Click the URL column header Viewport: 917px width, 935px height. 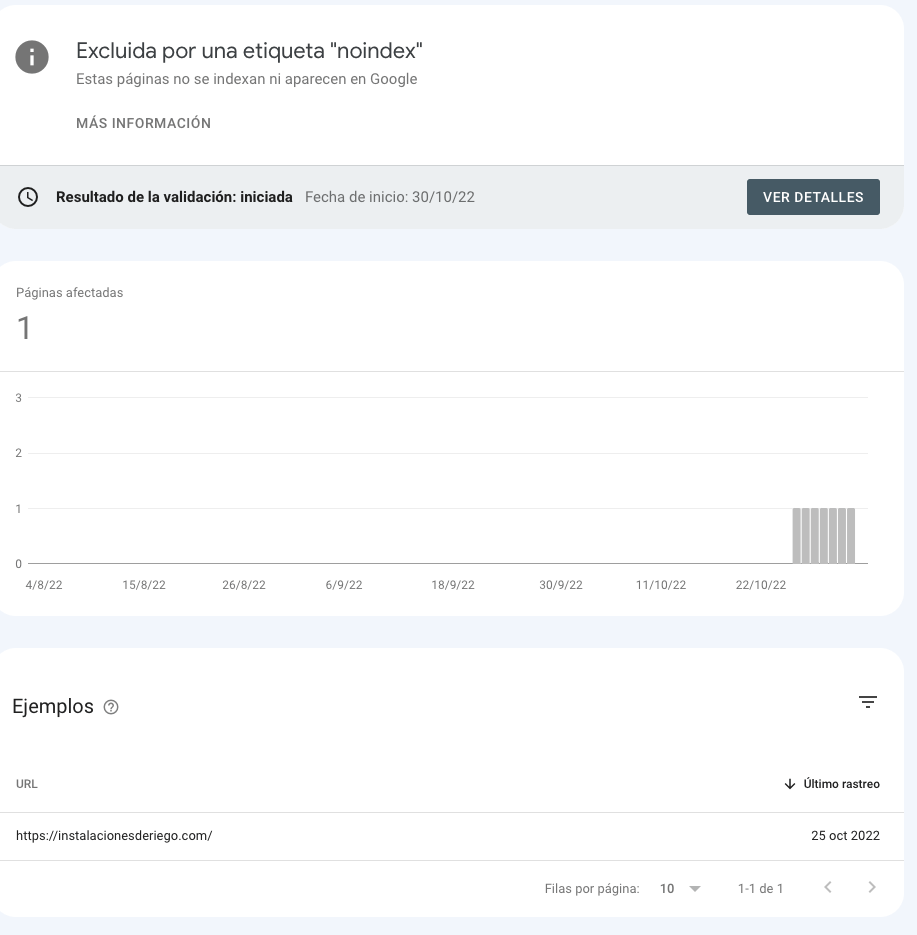(27, 784)
